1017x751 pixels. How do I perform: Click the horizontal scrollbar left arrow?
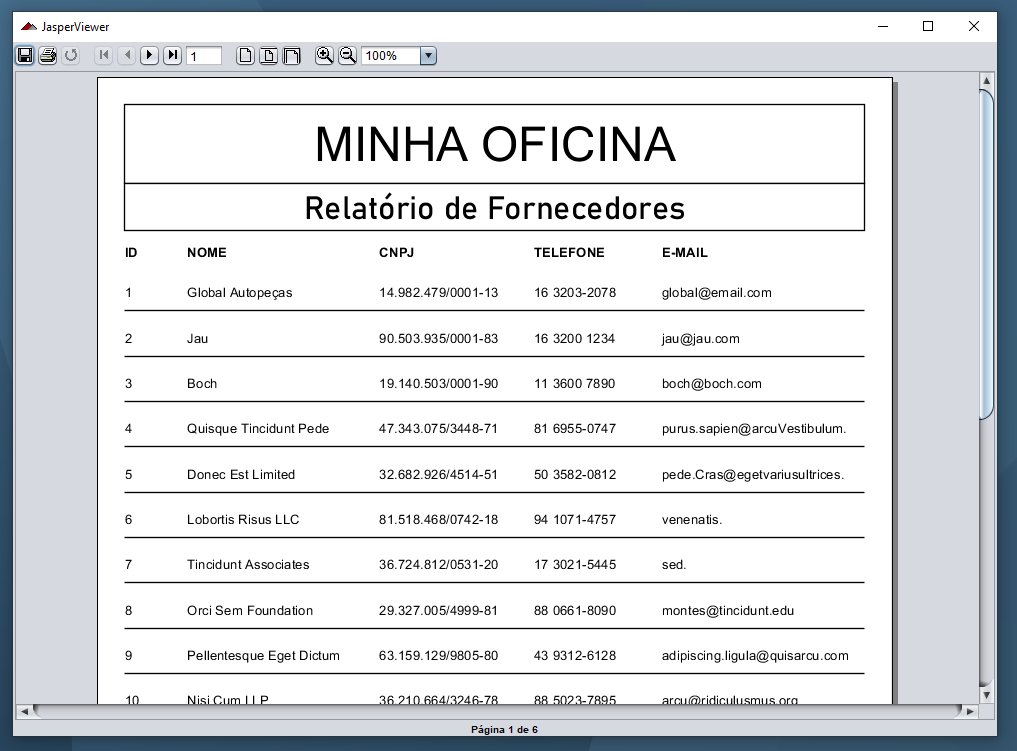[25, 711]
